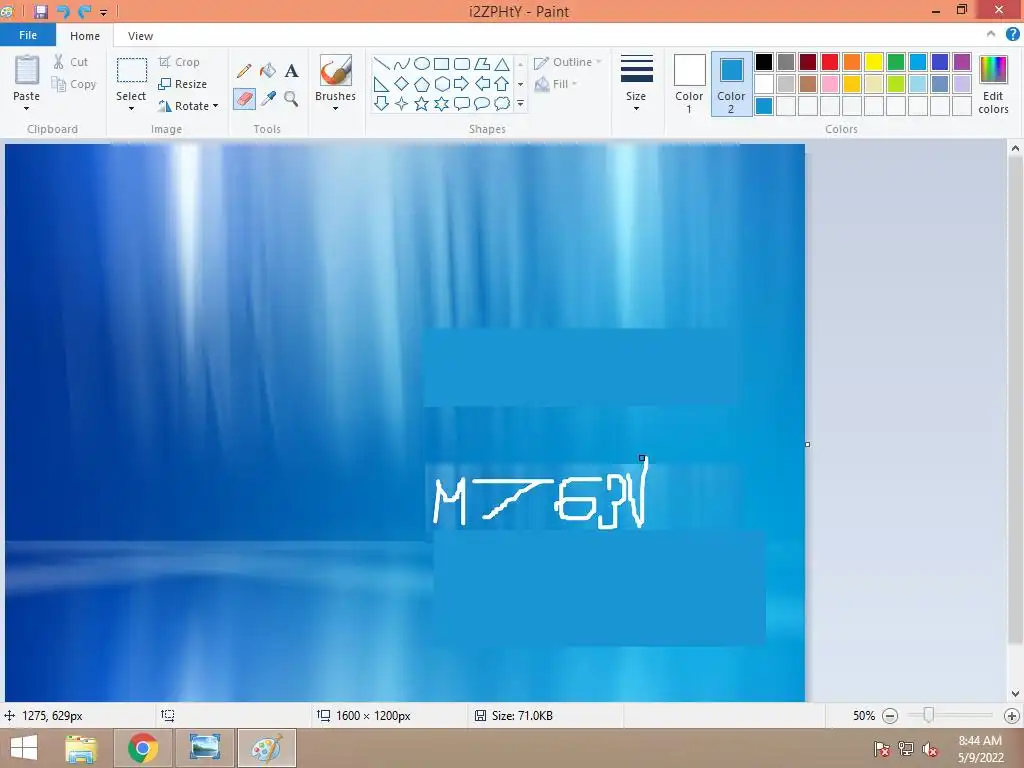Switch to the Home tab
This screenshot has height=768, width=1024.
[x=85, y=36]
